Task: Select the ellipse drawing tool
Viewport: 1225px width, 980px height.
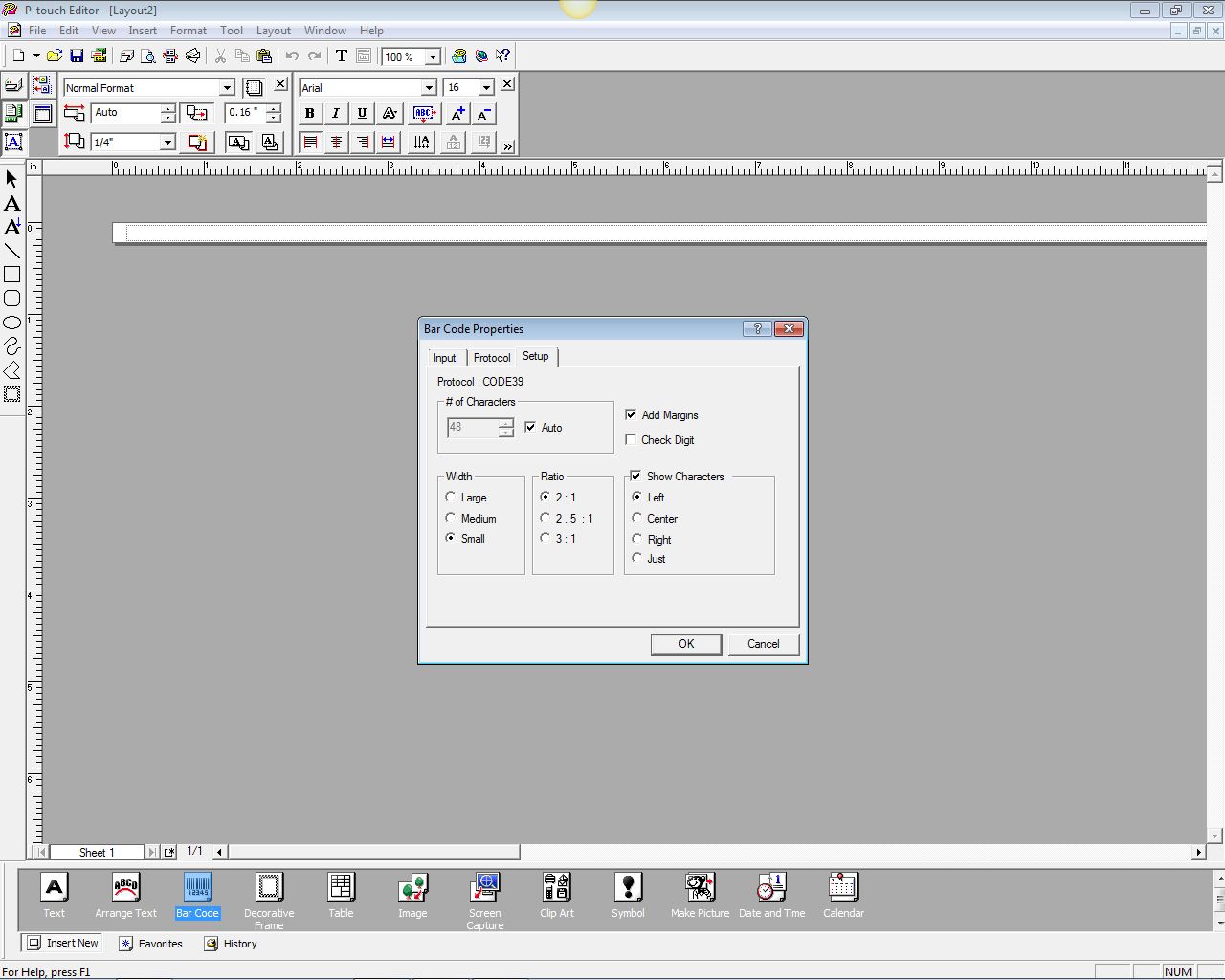Action: [11, 323]
